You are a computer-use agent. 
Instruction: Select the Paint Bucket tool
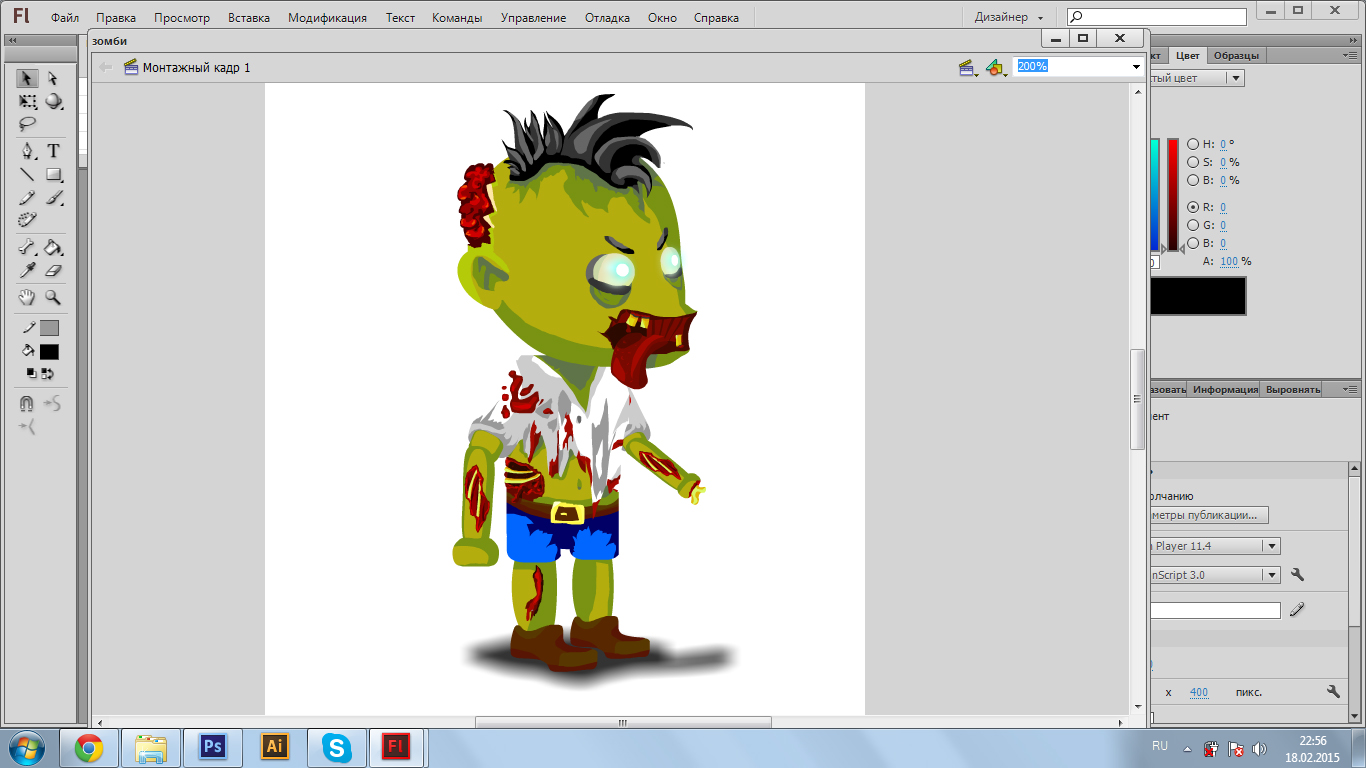coord(54,248)
